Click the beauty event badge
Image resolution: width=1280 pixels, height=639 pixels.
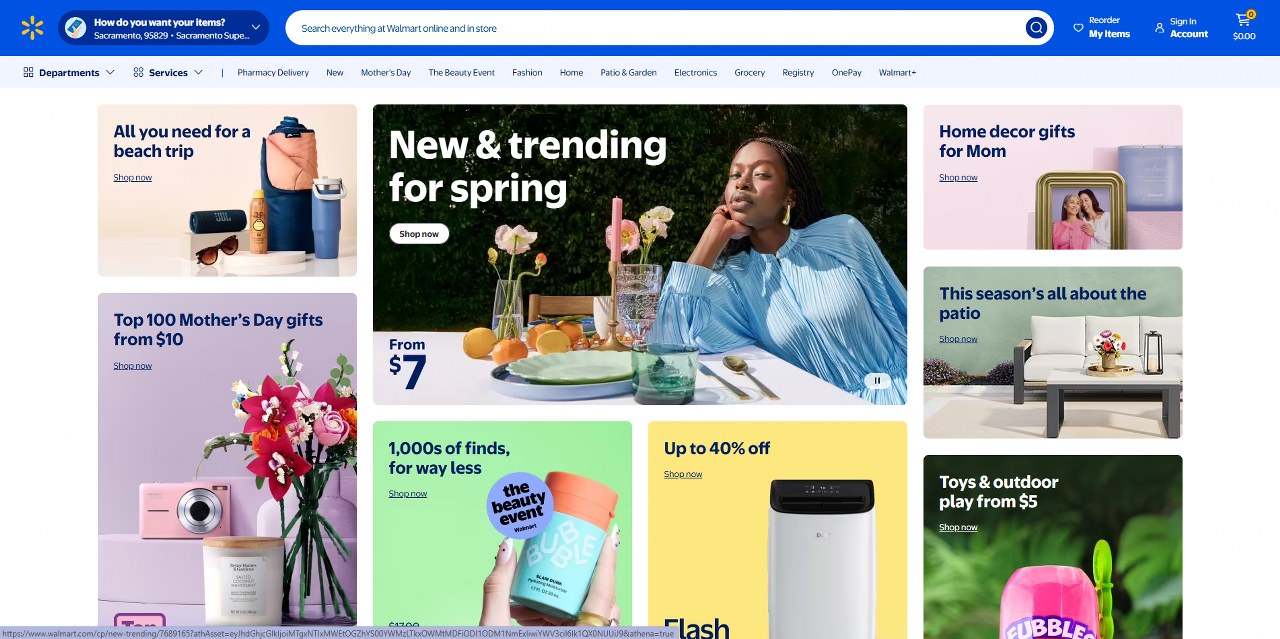pos(519,506)
